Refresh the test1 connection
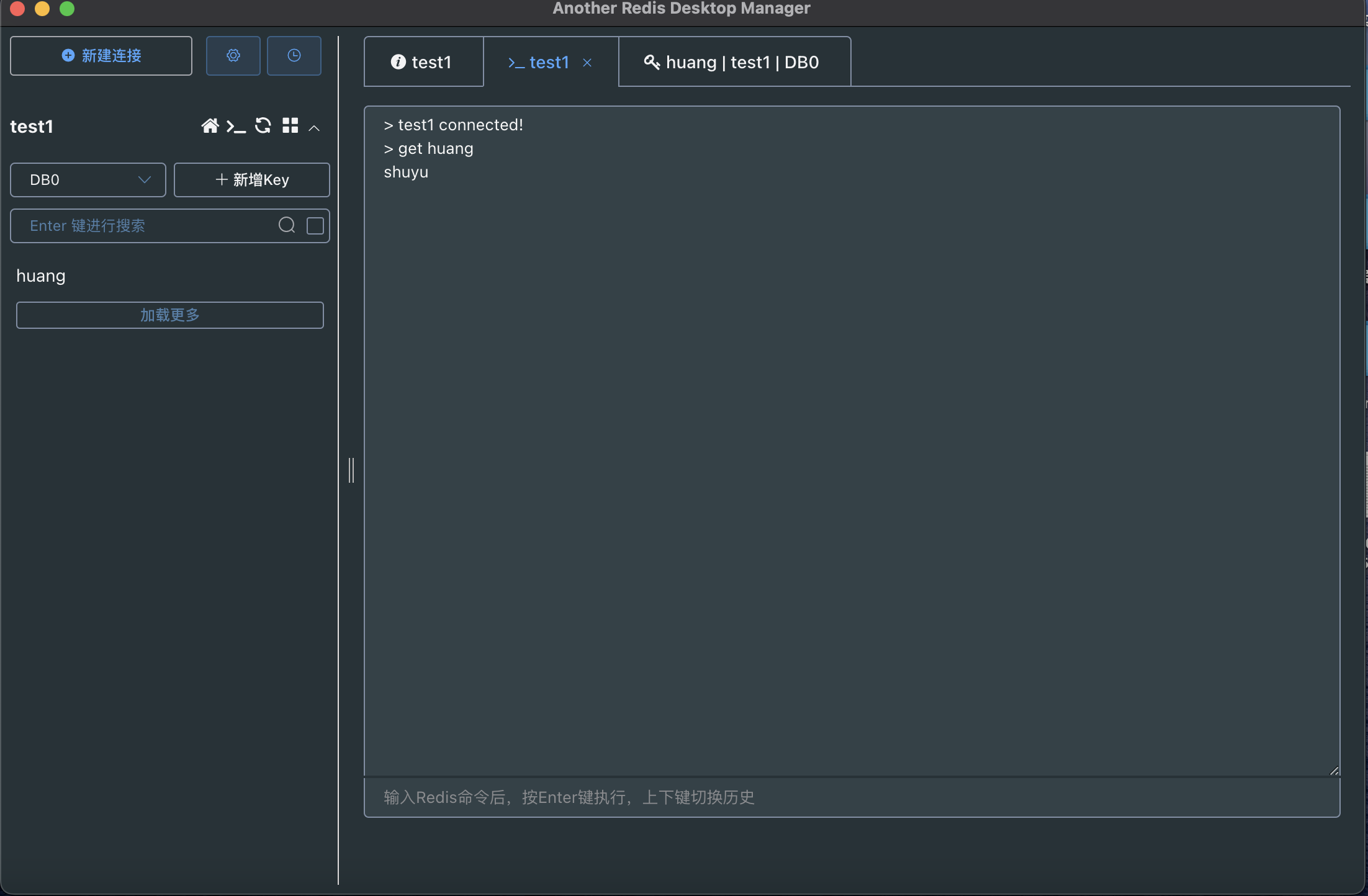The image size is (1368, 896). pos(263,126)
